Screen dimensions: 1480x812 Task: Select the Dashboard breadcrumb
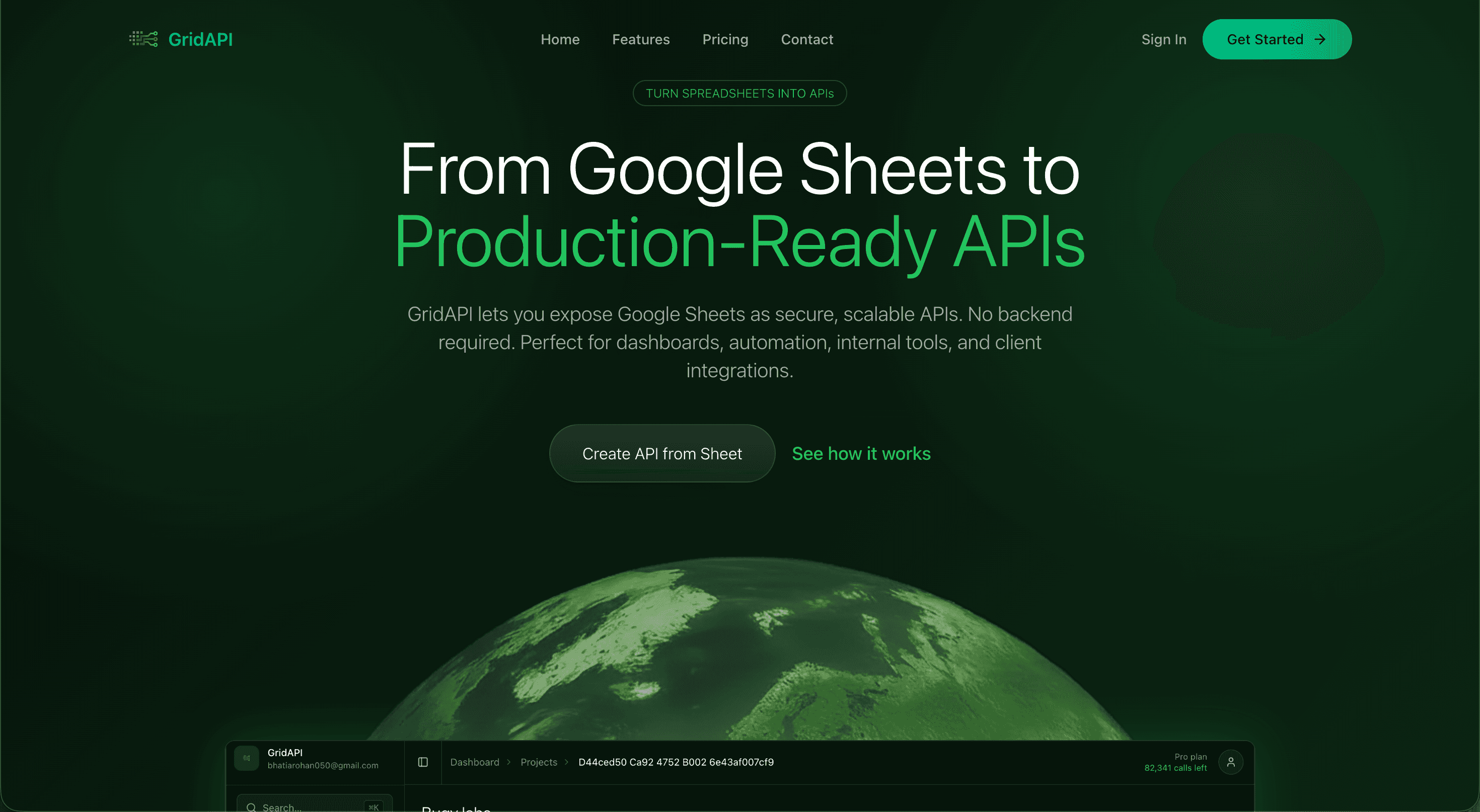coord(475,762)
